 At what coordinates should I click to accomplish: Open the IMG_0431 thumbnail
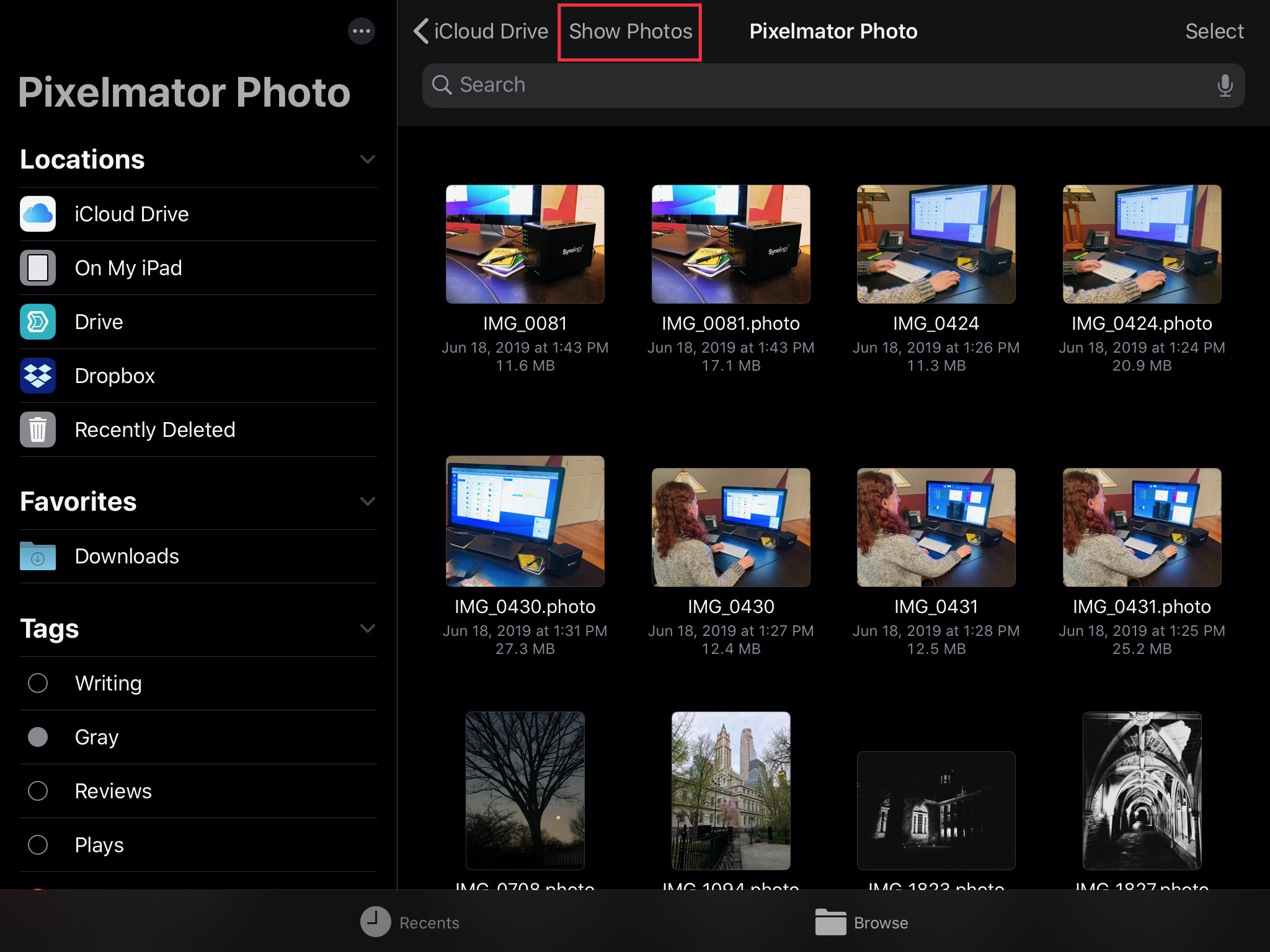[936, 527]
